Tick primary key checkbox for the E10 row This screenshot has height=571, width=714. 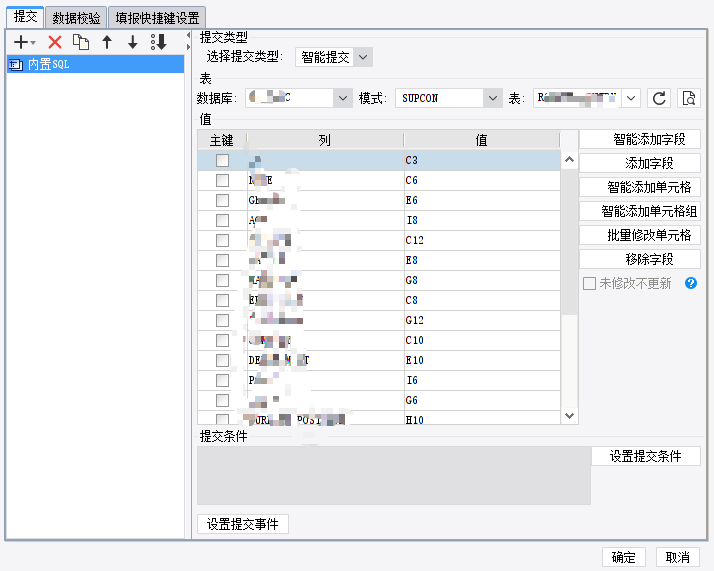[x=222, y=361]
